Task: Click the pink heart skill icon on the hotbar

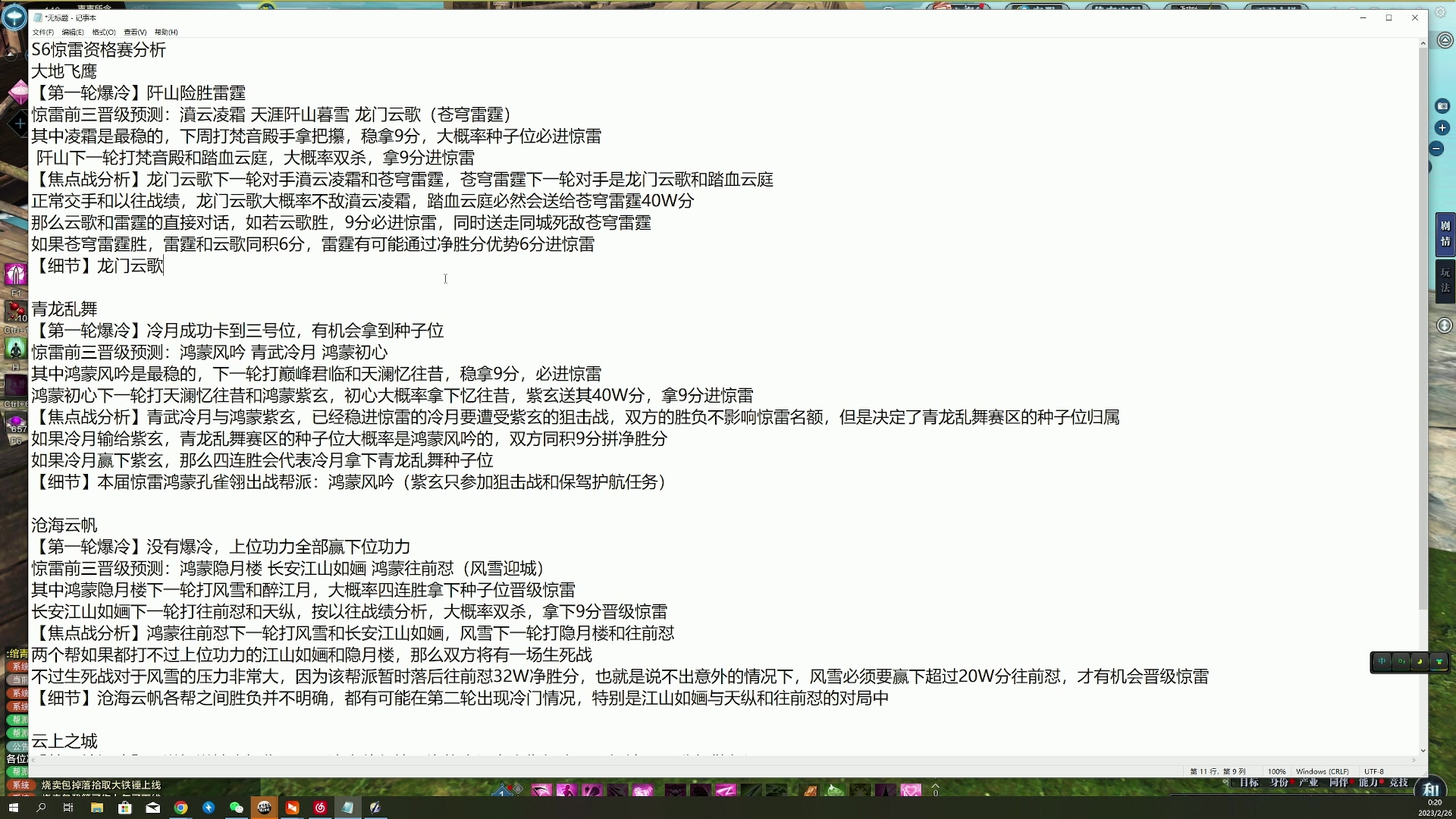Action: 910,791
